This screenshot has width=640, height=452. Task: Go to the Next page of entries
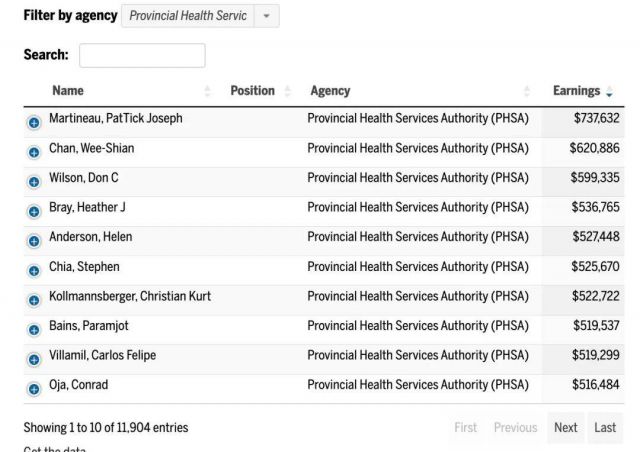click(x=565, y=428)
